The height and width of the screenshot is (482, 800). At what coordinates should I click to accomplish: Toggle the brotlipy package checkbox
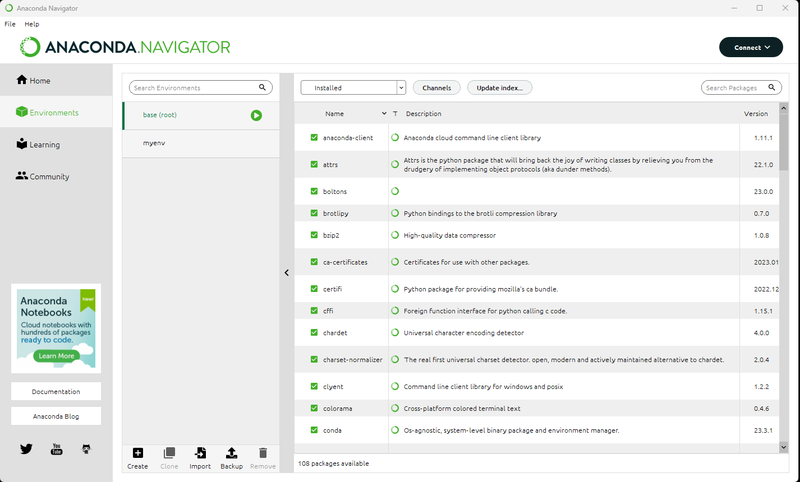[314, 213]
